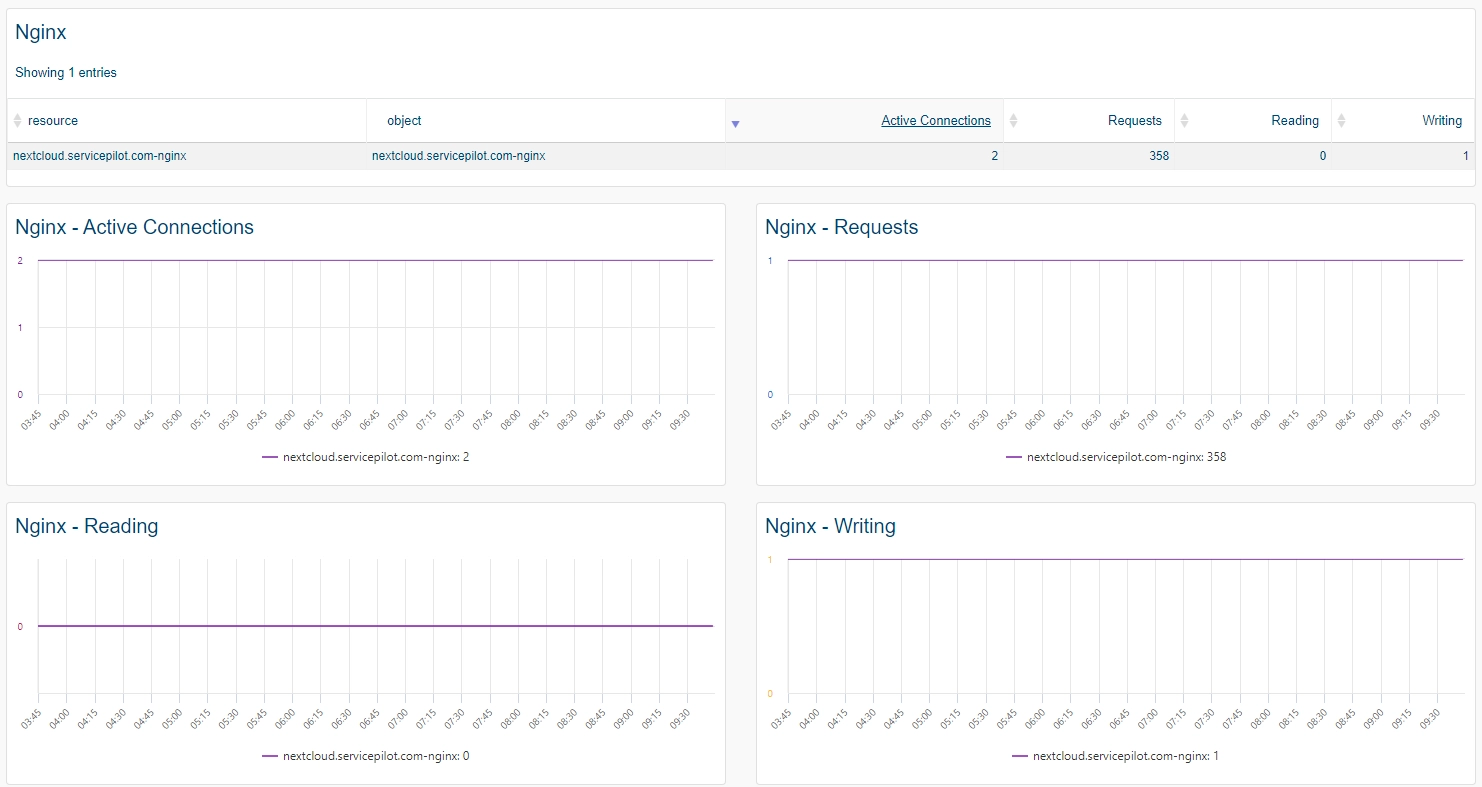
Task: Click the Writing value 1 in table
Action: point(1466,156)
